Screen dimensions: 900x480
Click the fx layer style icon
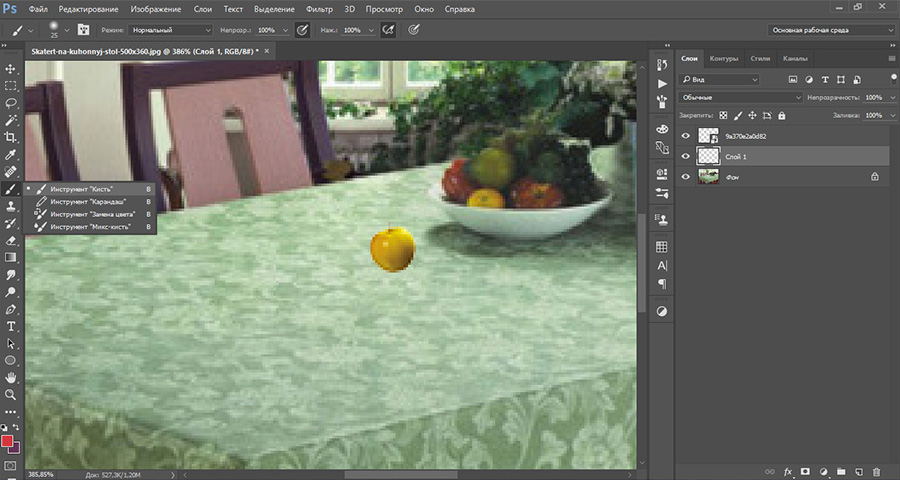788,471
